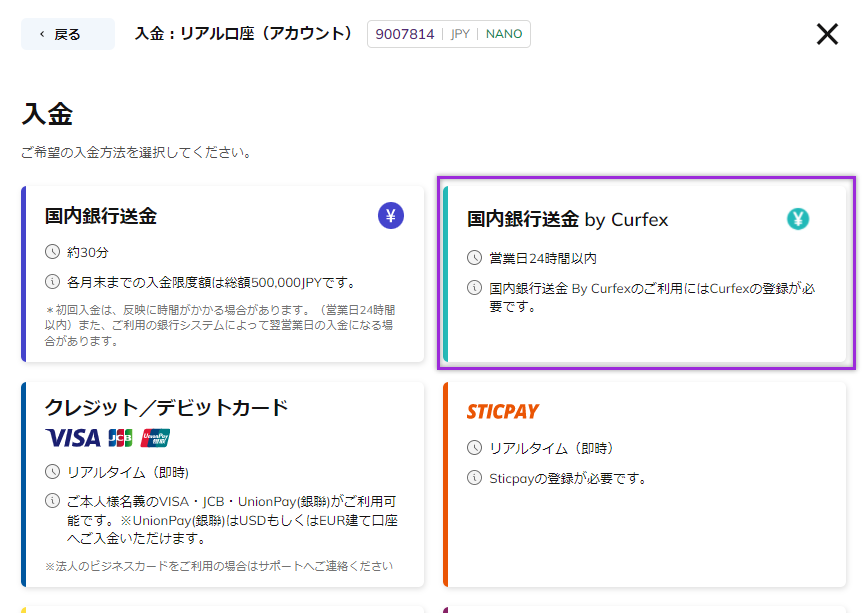Click the VISA logo
Viewport: 863px width, 613px height.
[73, 438]
